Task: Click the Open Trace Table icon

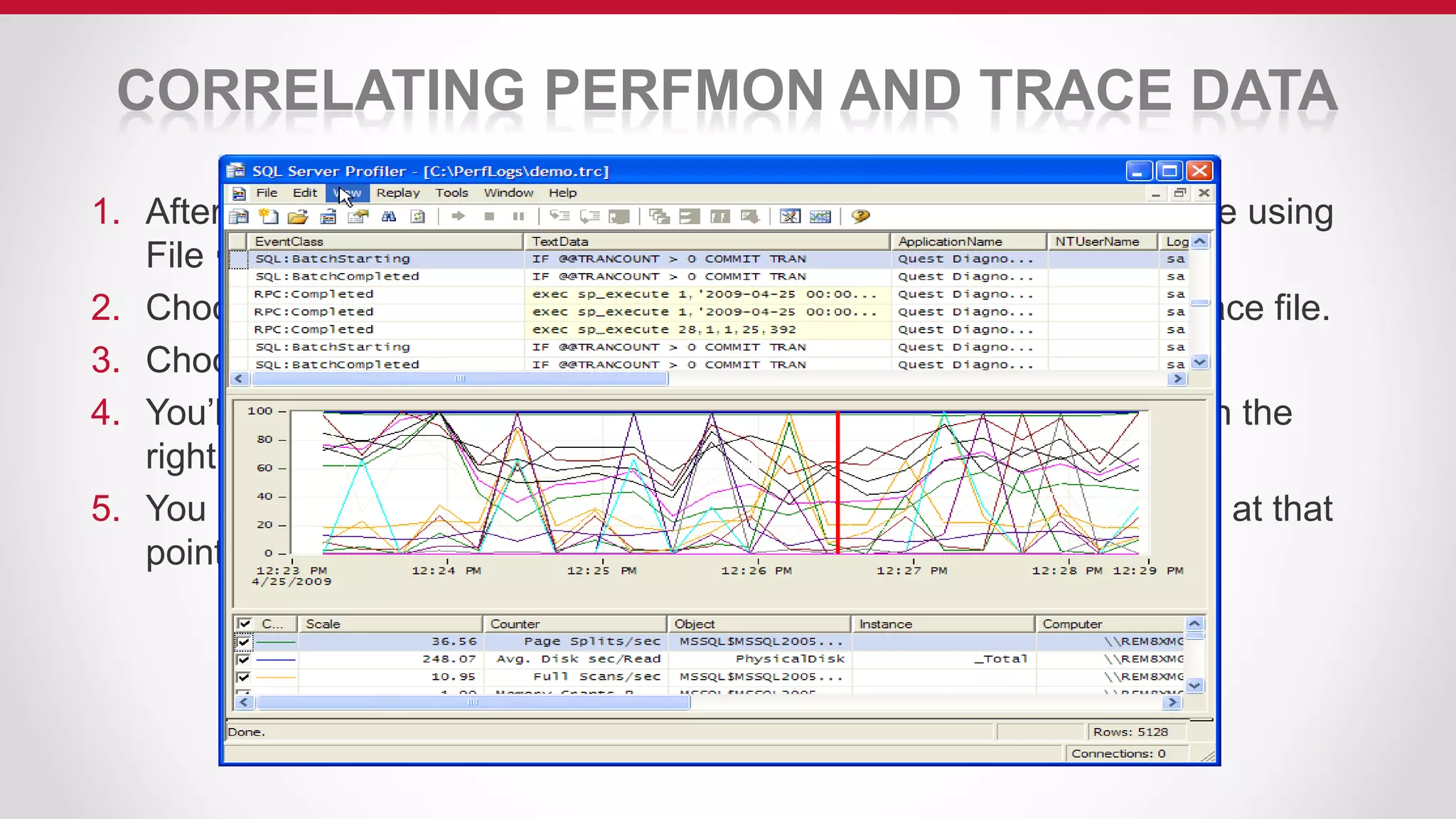Action: pyautogui.click(x=328, y=217)
